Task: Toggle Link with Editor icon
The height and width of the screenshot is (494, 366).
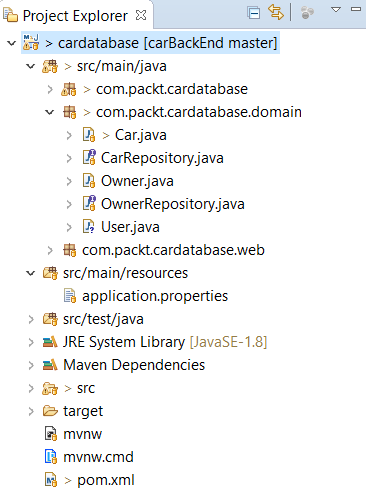Action: click(x=276, y=13)
